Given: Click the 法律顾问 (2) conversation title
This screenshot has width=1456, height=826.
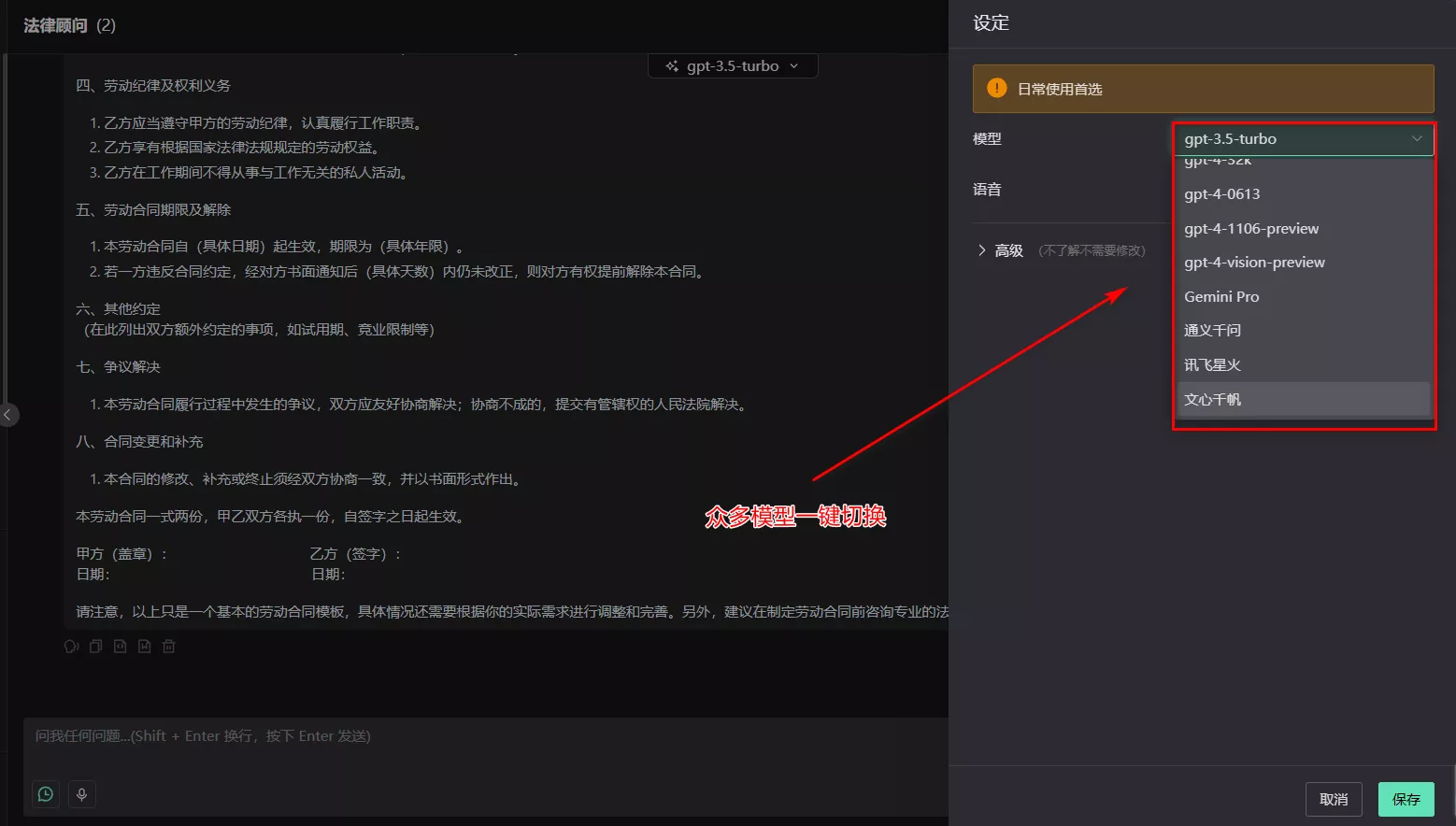Looking at the screenshot, I should pos(69,25).
